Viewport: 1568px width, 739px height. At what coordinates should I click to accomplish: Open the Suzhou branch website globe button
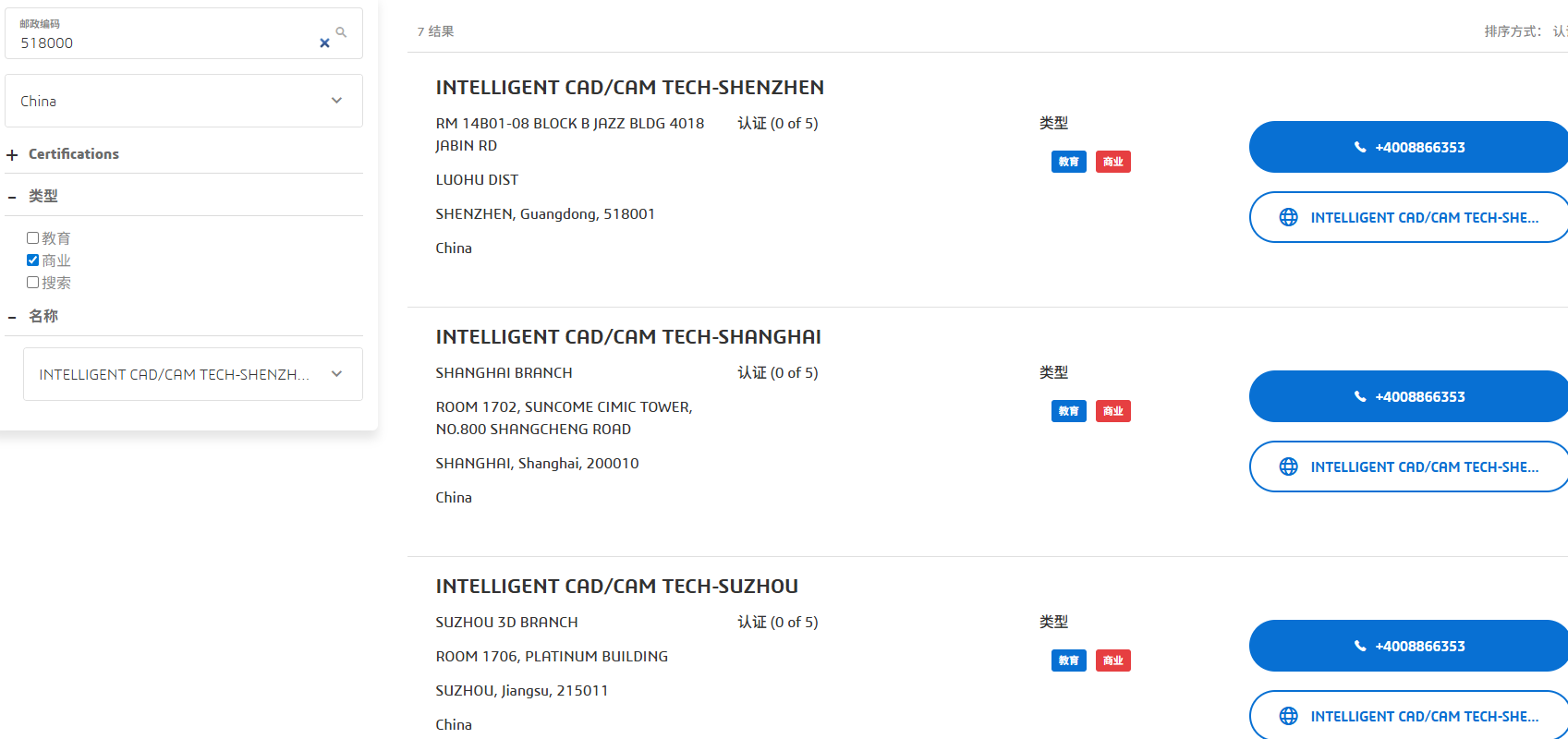1408,715
